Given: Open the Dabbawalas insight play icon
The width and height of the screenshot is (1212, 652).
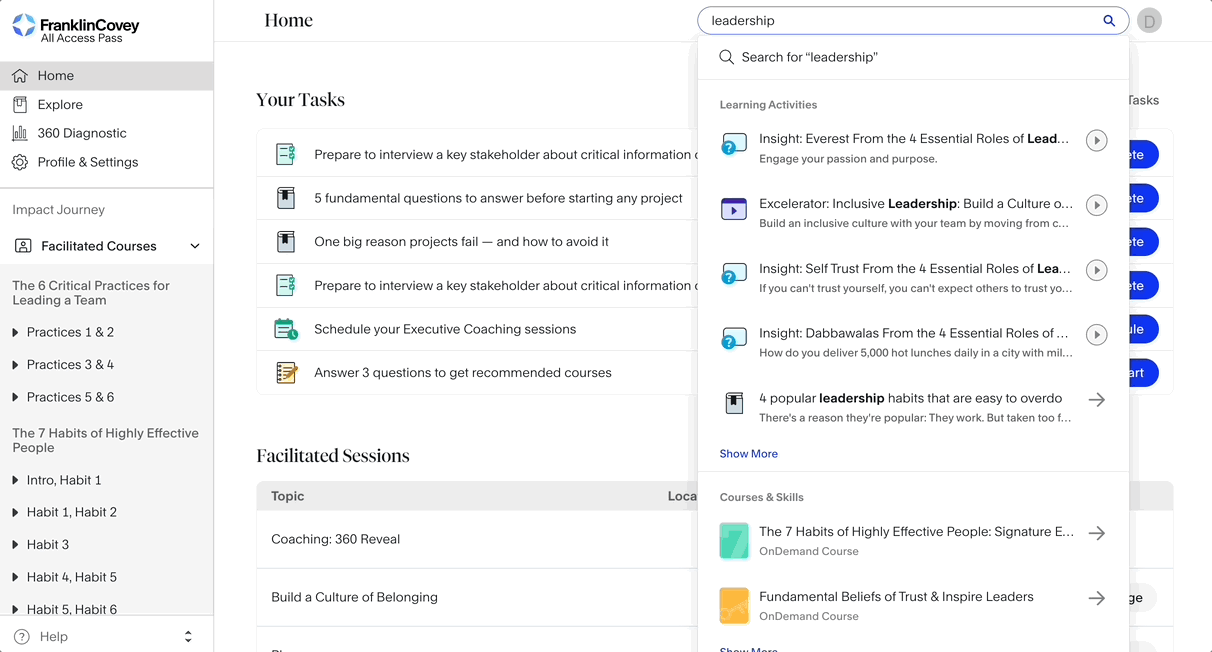Looking at the screenshot, I should [1096, 335].
